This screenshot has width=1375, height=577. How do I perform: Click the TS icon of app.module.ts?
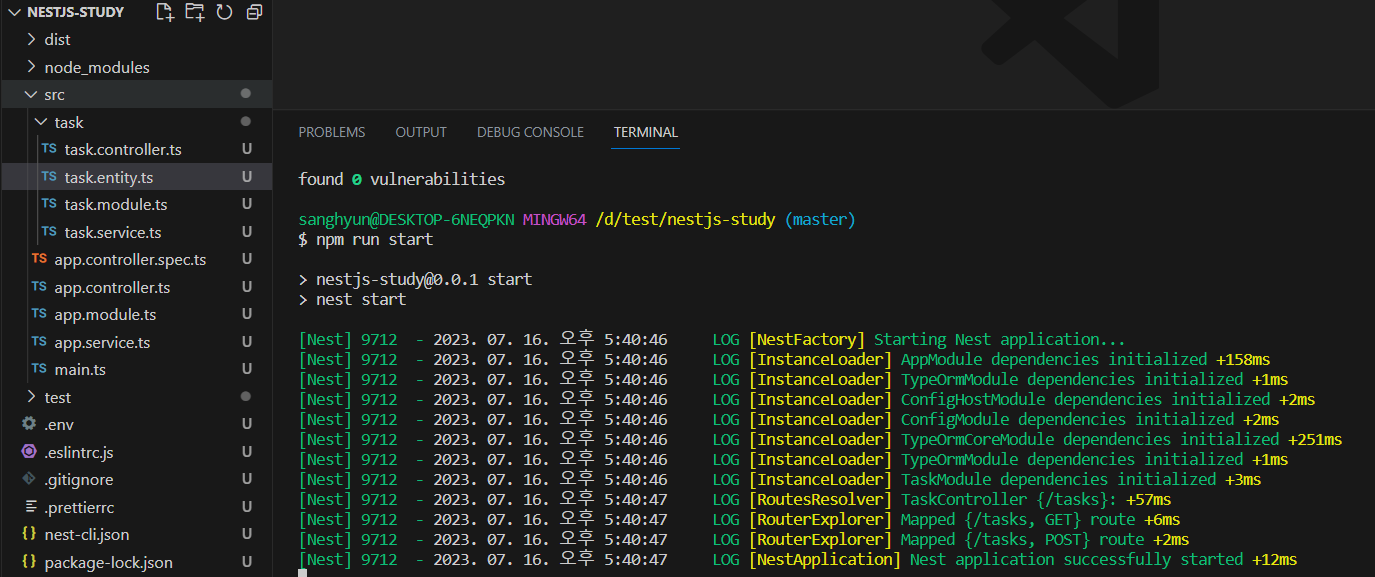click(x=39, y=314)
